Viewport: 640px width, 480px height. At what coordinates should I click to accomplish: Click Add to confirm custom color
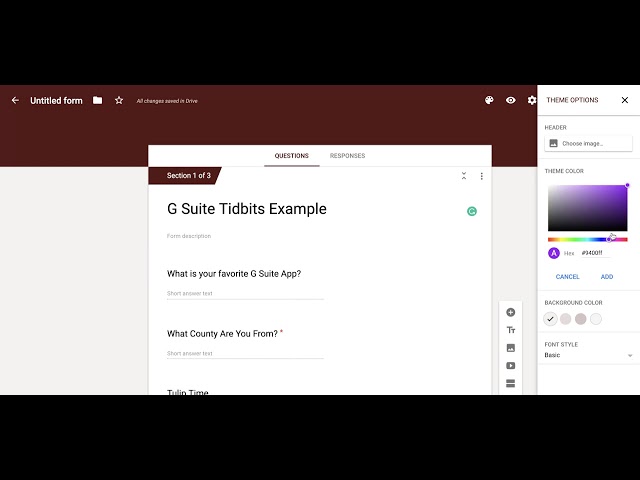pos(607,277)
